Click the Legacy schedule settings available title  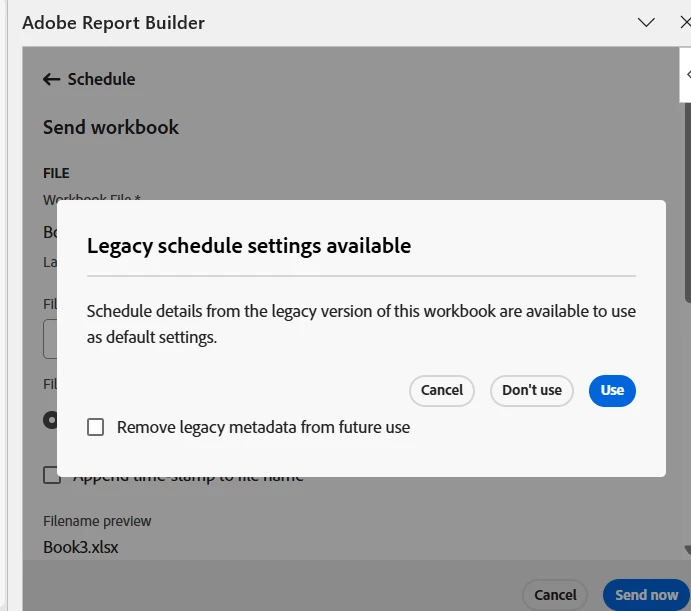pos(249,246)
